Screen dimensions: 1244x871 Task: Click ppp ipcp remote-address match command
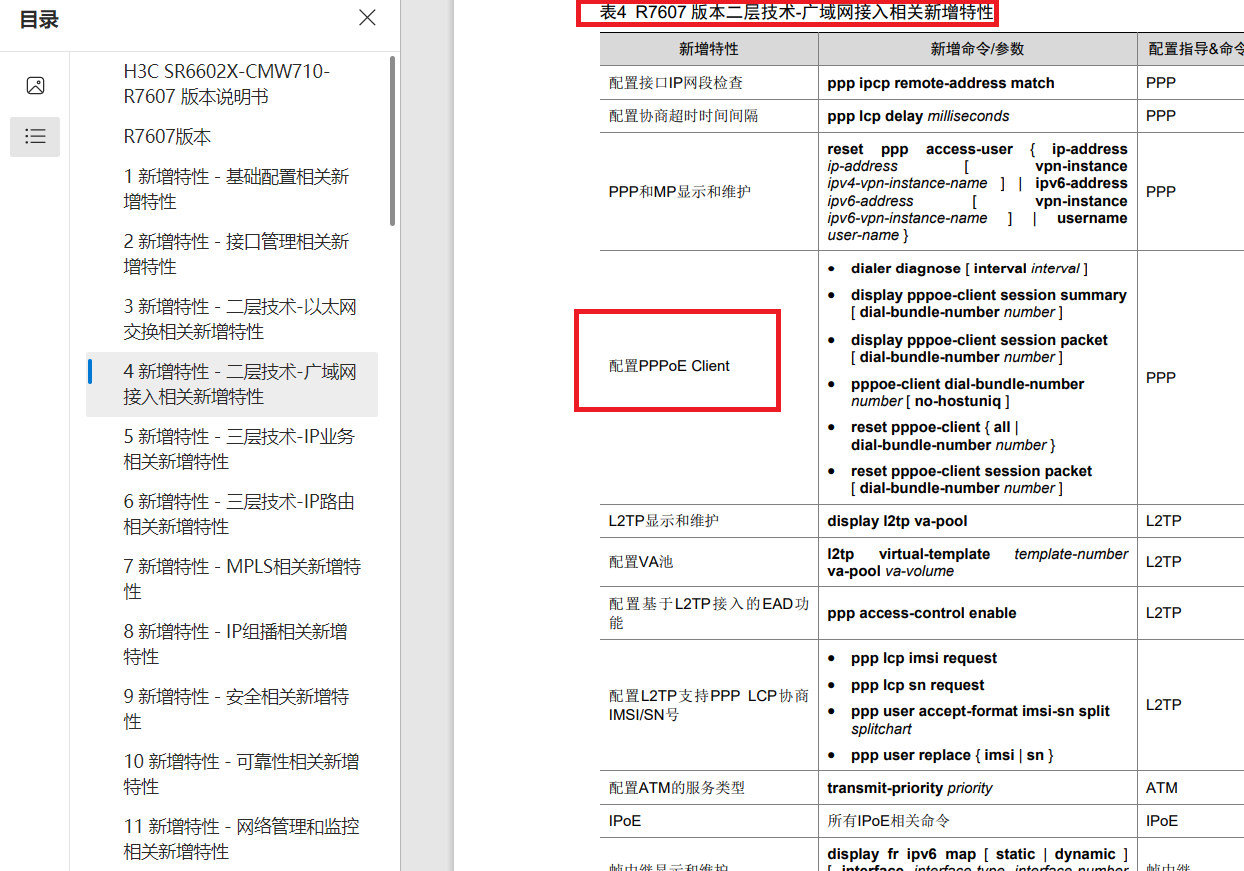[x=941, y=83]
